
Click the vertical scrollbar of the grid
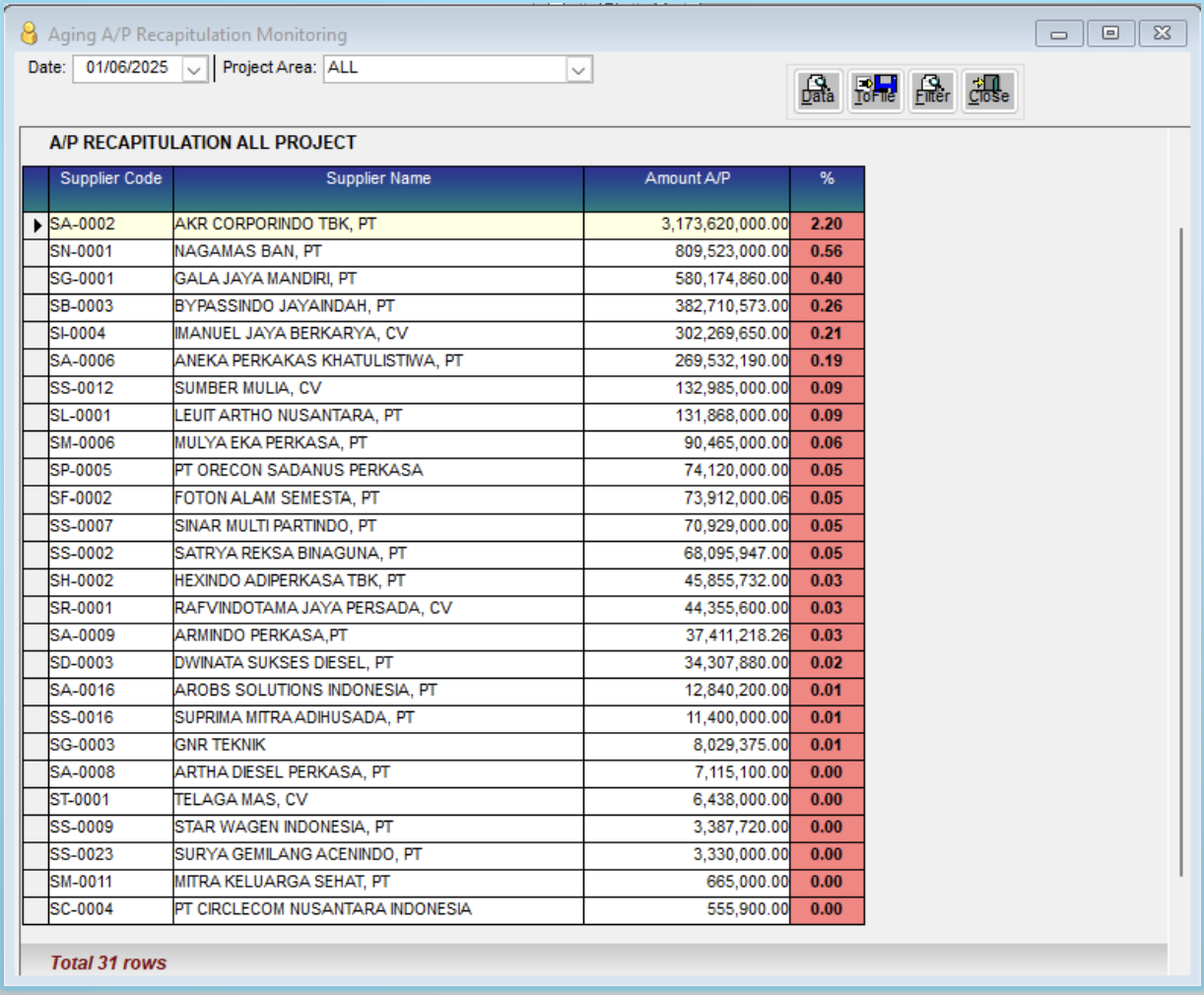(x=1180, y=552)
